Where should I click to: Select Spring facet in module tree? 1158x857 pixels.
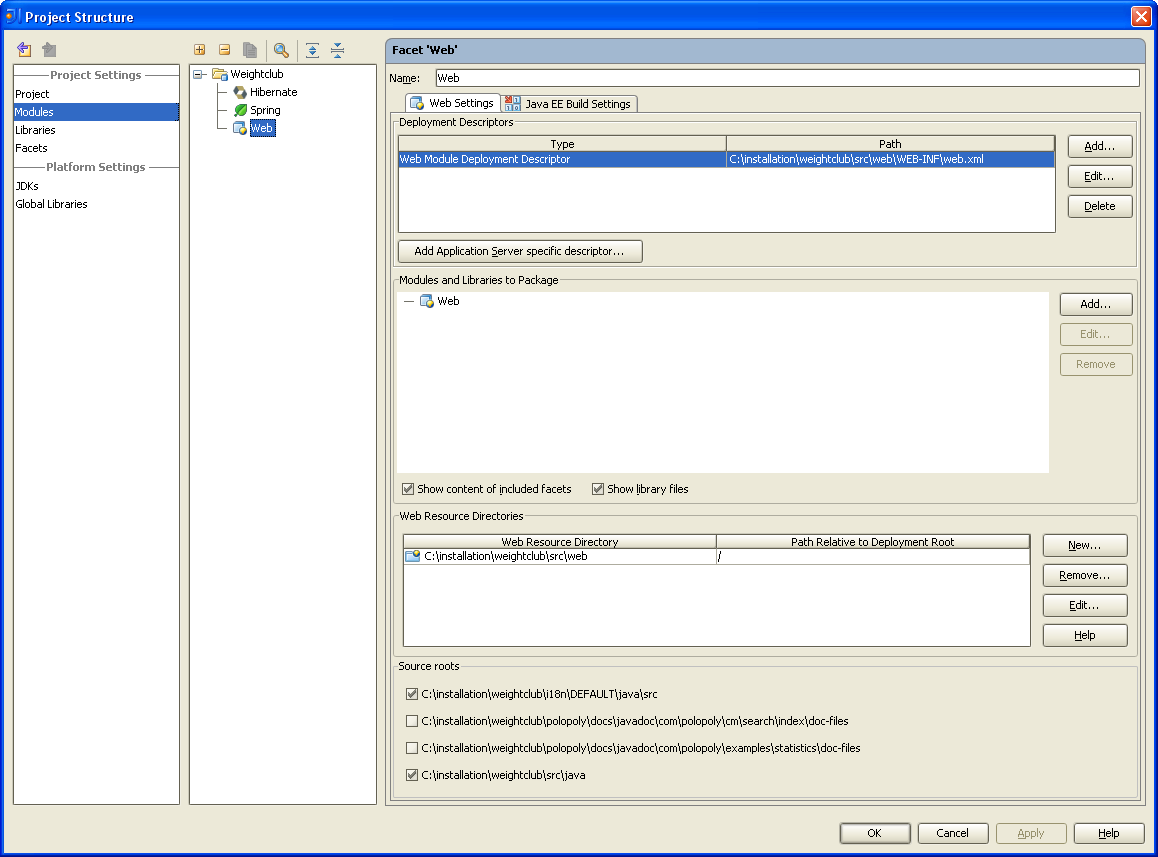(265, 110)
